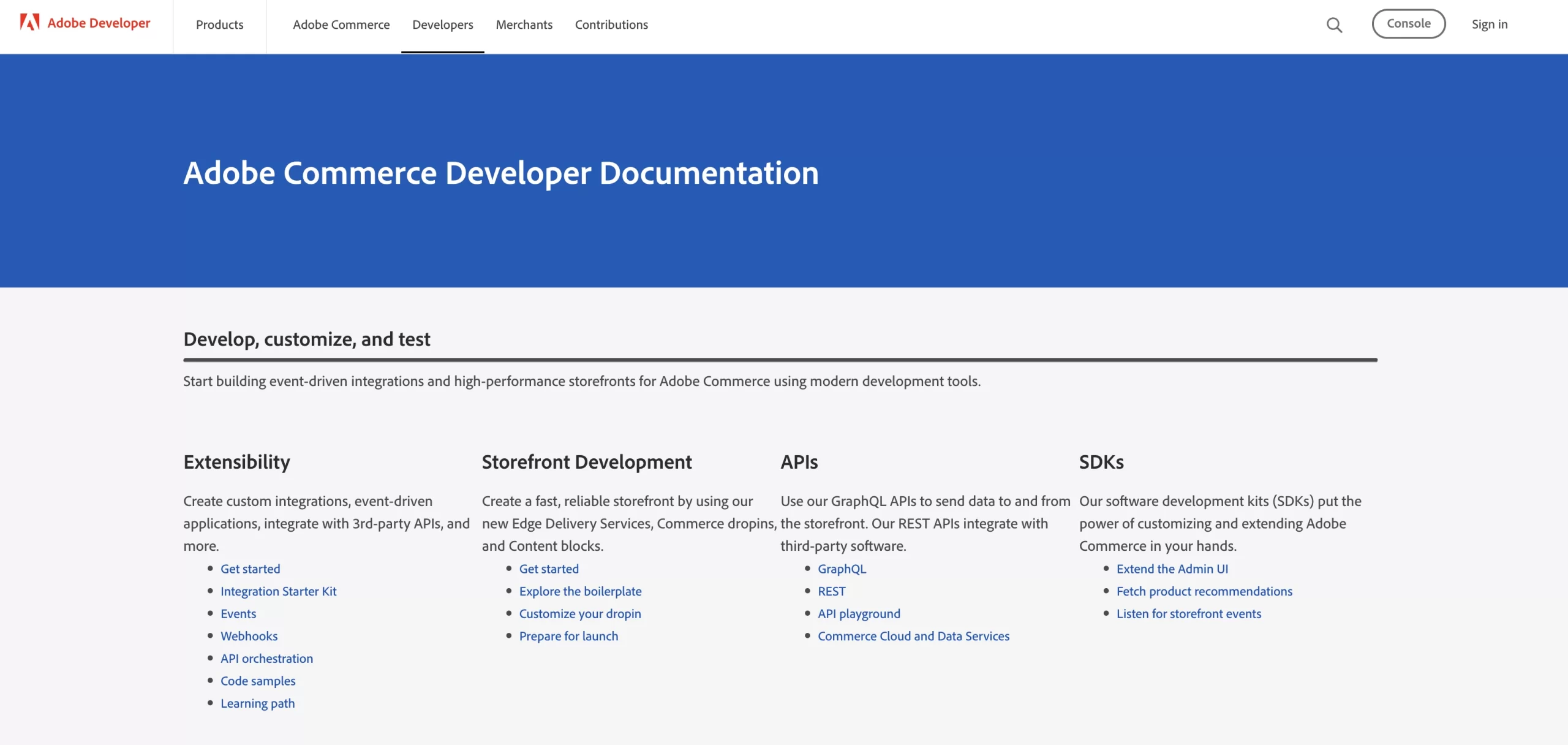Open the Events link
The image size is (1568, 745).
(x=238, y=613)
